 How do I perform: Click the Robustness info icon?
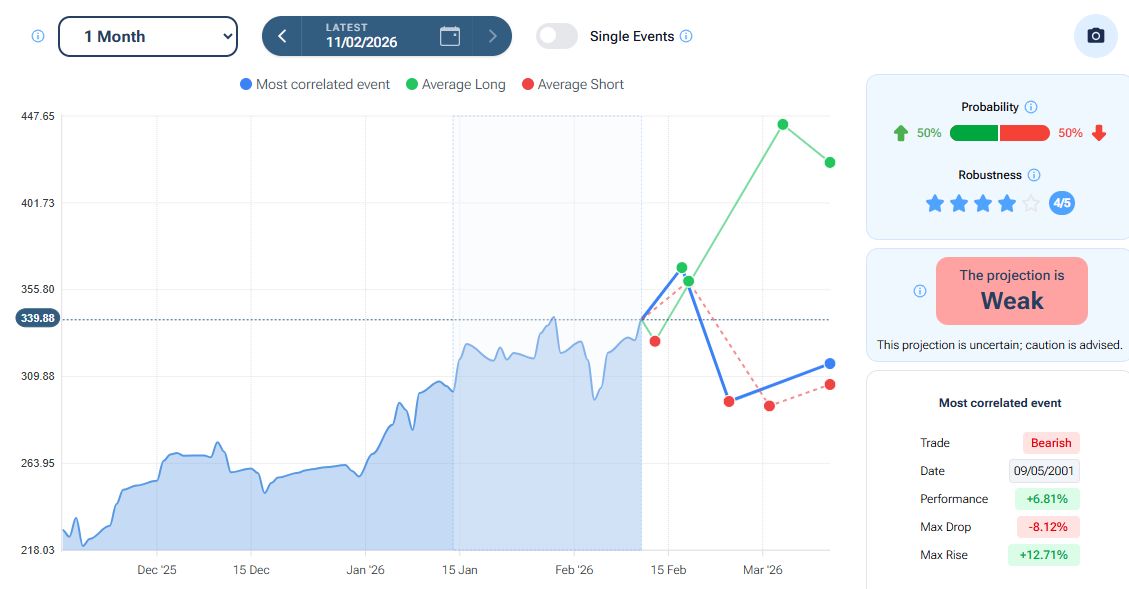tap(1034, 175)
